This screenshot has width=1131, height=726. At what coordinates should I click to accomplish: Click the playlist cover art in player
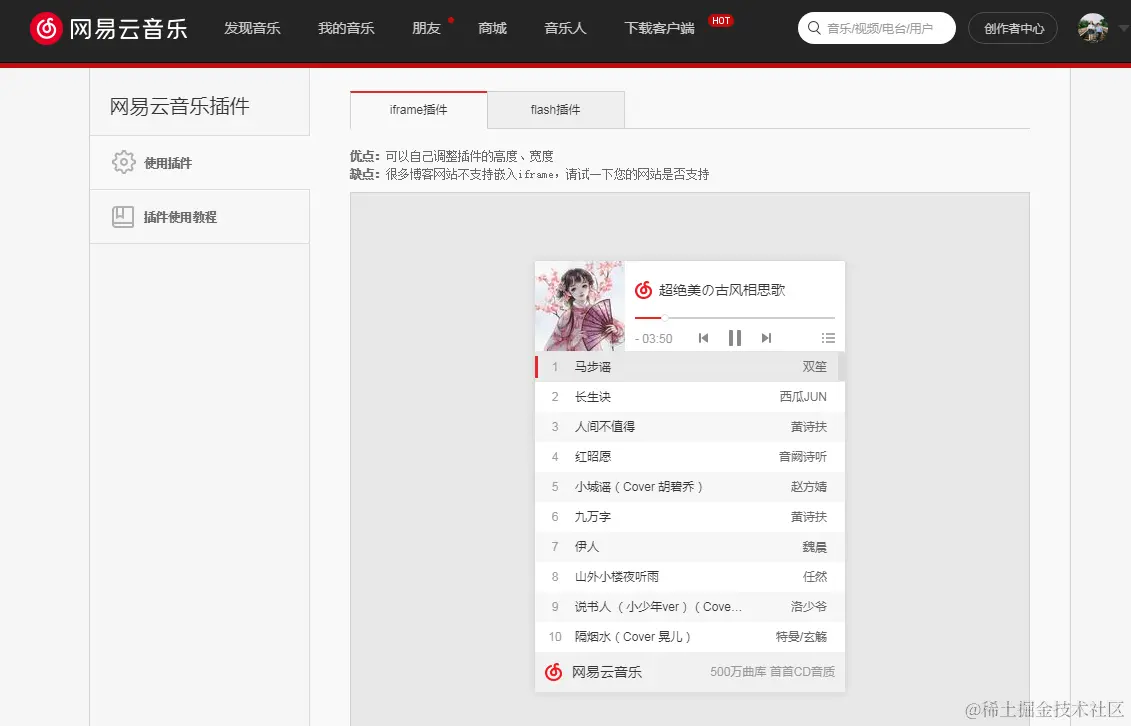579,306
